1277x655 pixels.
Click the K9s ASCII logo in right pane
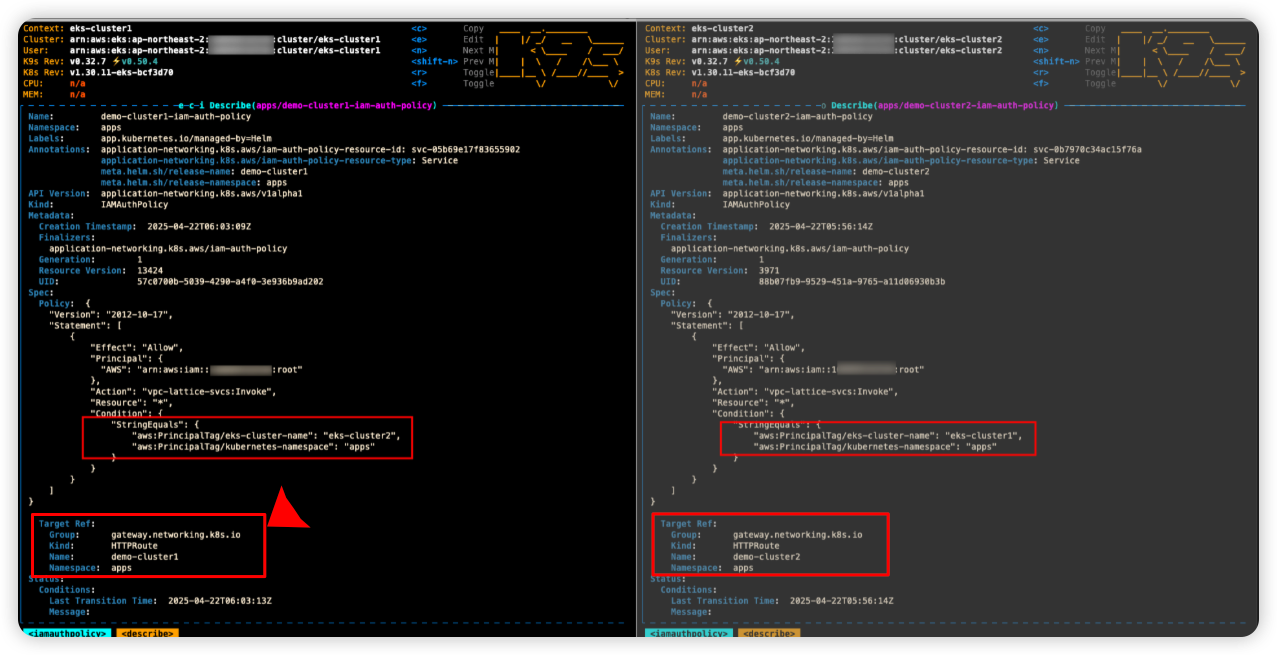click(1182, 56)
